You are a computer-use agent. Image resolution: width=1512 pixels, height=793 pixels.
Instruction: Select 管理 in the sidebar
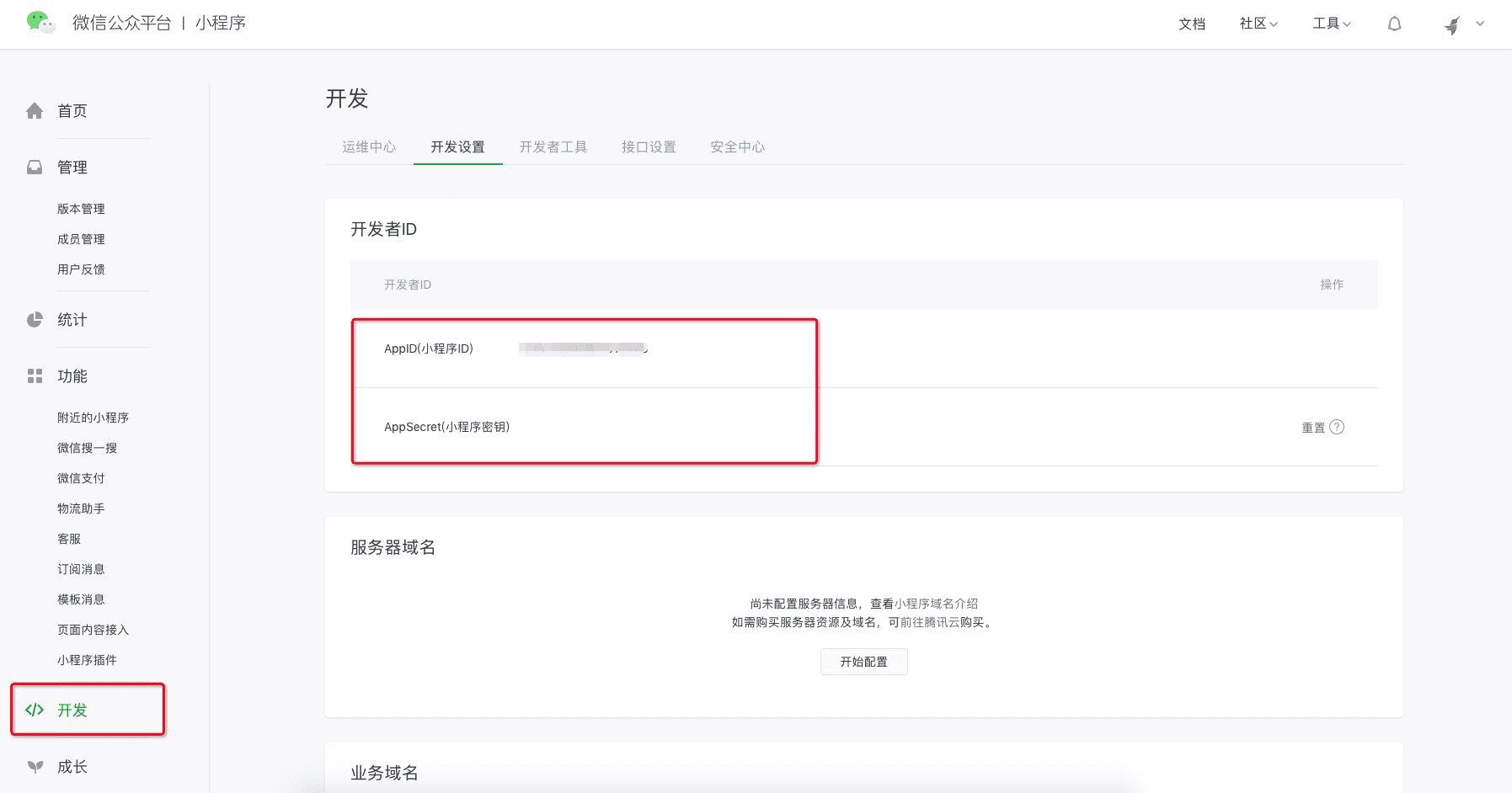click(72, 168)
